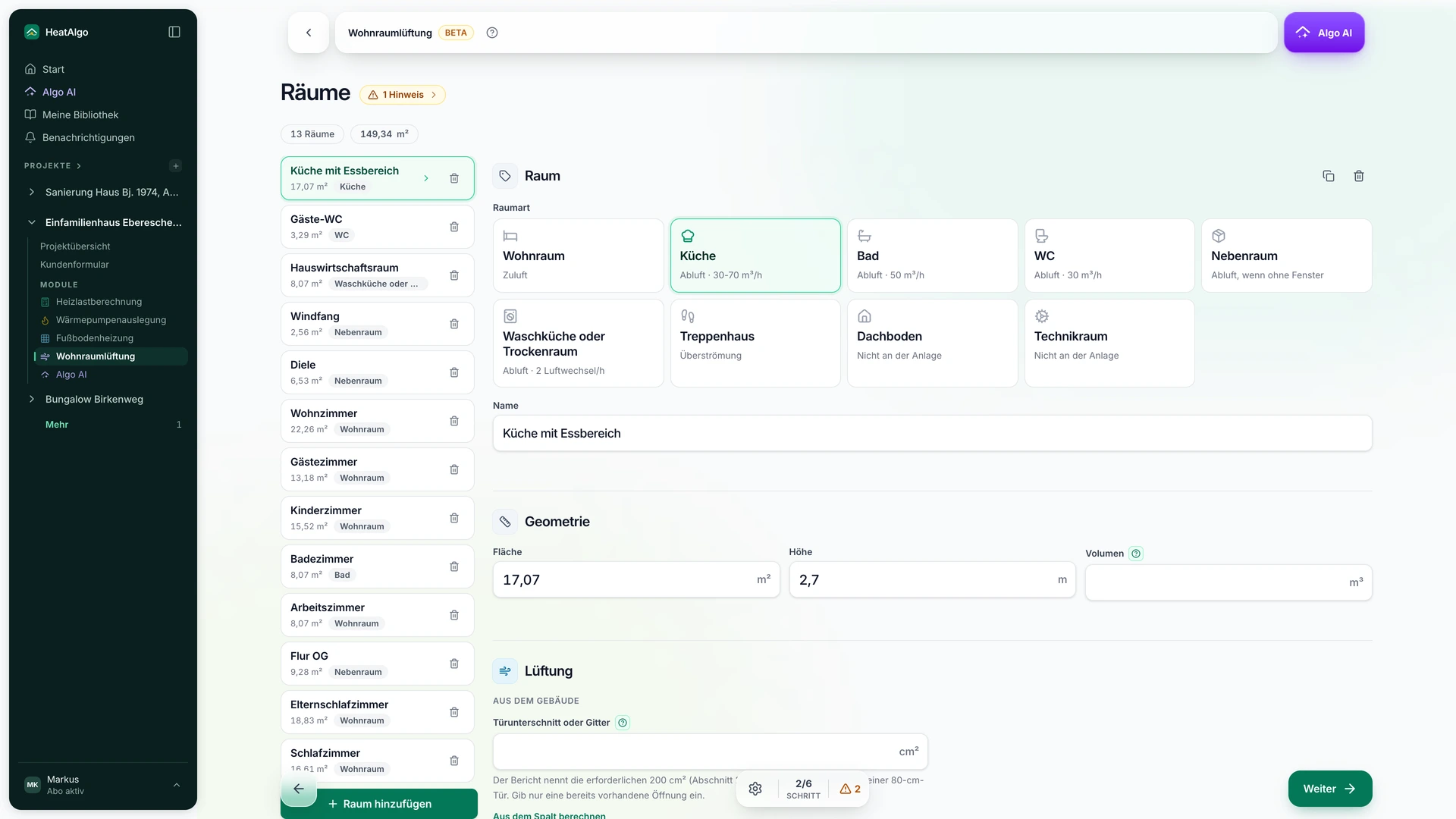Delete Wohnzimmer using its trash icon
The width and height of the screenshot is (1456, 819).
pos(454,421)
